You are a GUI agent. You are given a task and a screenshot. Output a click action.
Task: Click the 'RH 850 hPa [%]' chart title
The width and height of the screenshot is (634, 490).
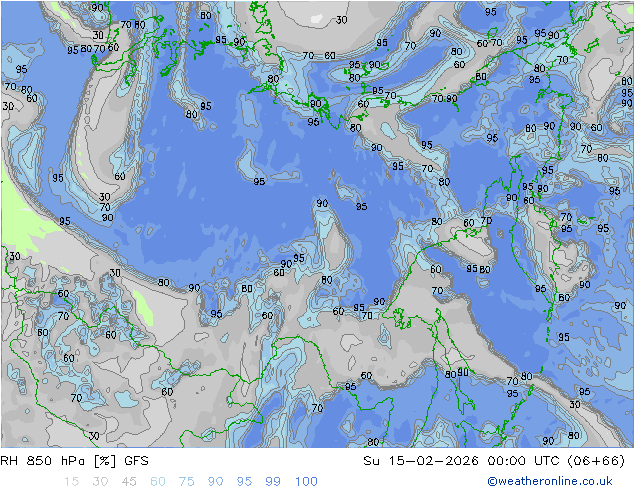click(x=58, y=460)
